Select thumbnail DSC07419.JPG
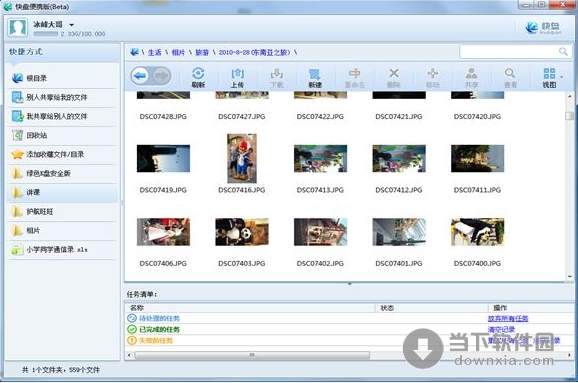 [163, 159]
